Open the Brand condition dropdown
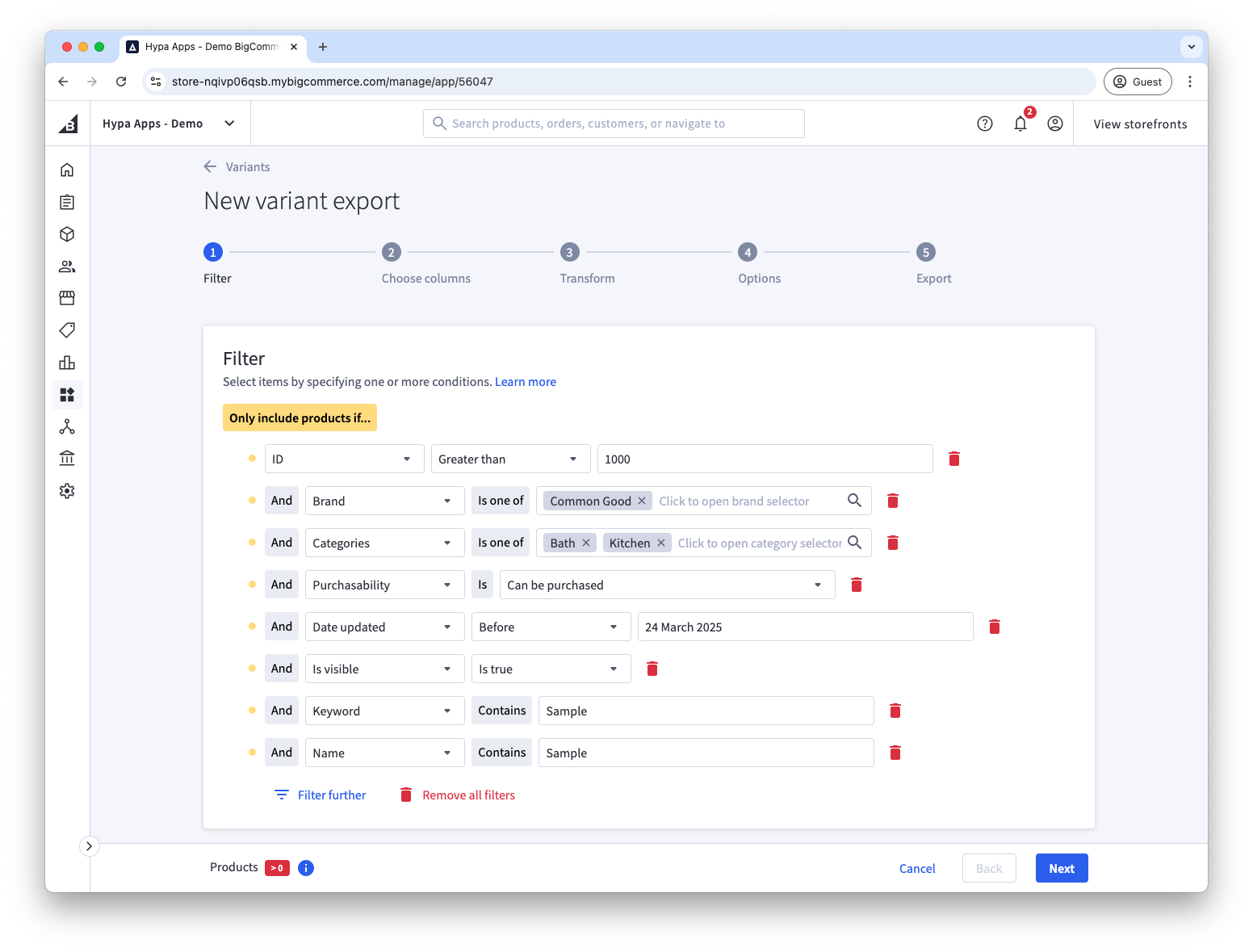Image resolution: width=1253 pixels, height=952 pixels. pyautogui.click(x=384, y=501)
